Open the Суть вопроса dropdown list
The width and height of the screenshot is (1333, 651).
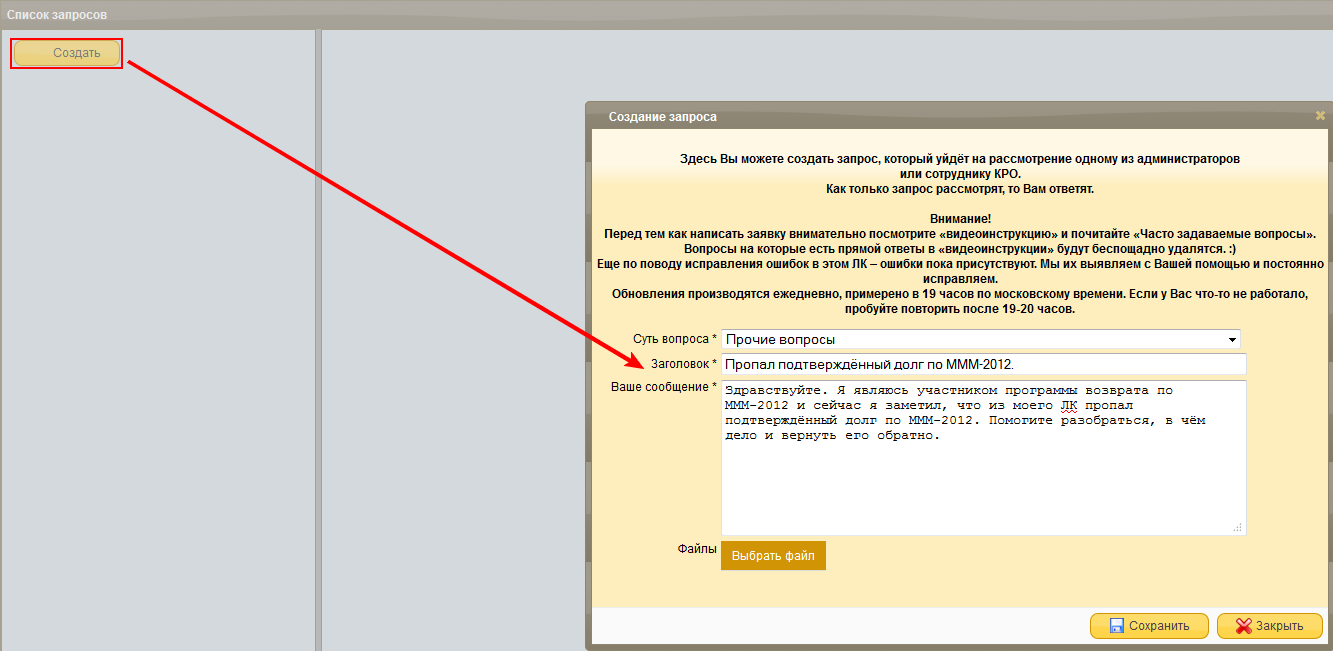(x=980, y=339)
